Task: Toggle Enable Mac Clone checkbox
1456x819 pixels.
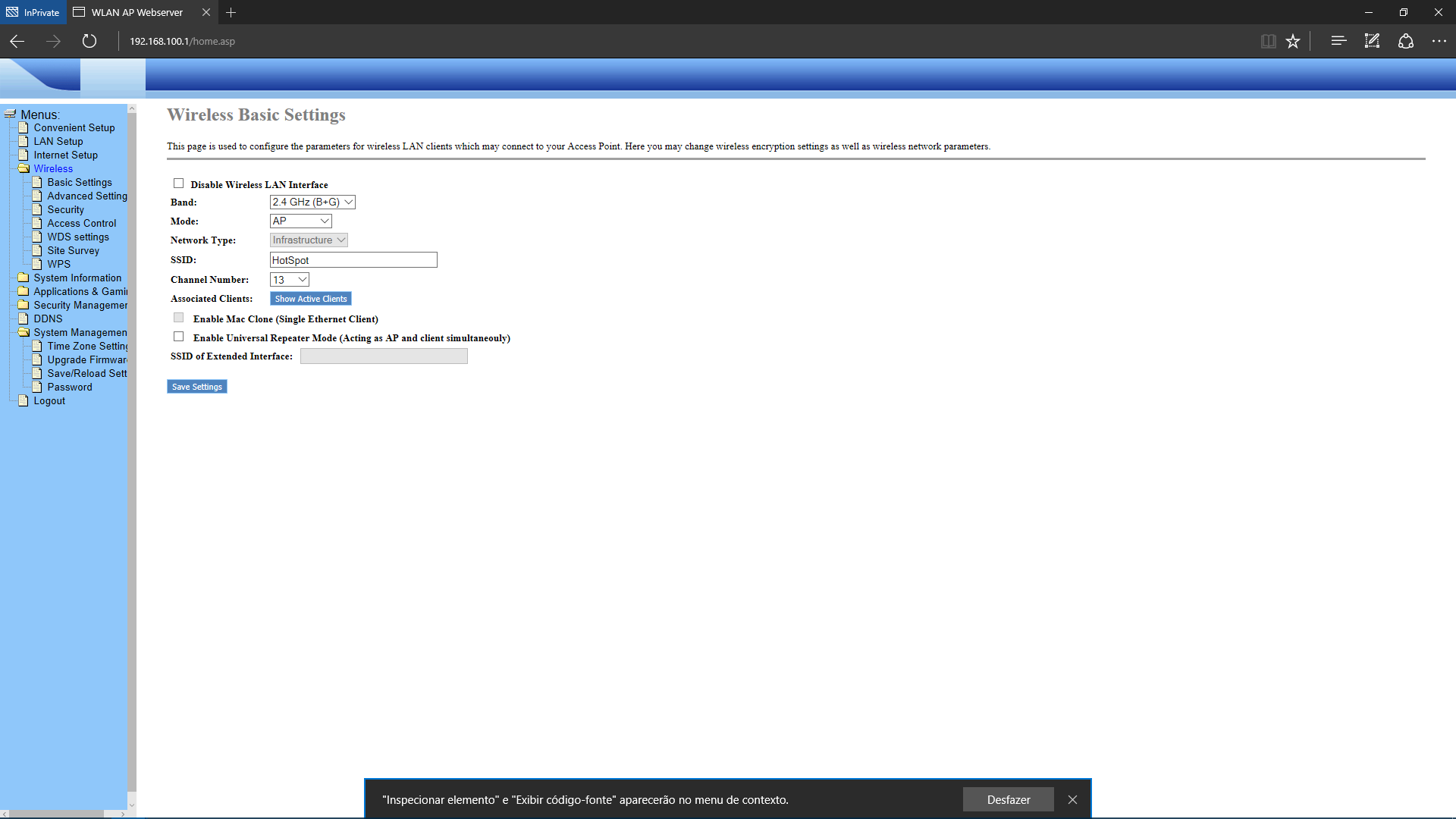Action: pyautogui.click(x=179, y=318)
